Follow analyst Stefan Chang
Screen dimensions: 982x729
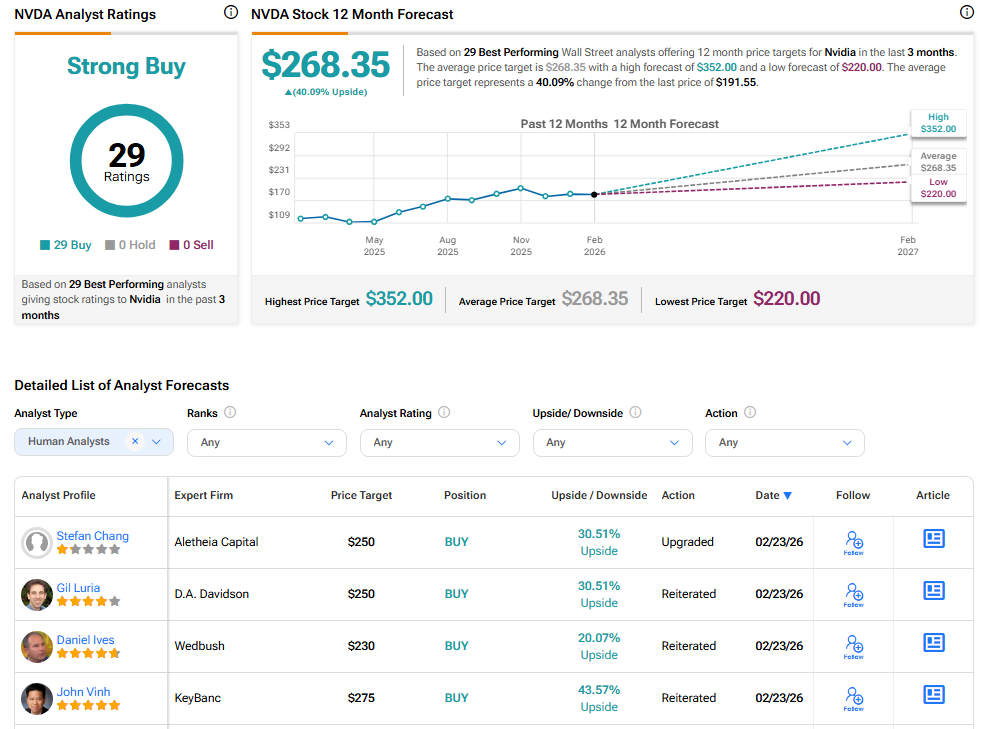click(853, 542)
